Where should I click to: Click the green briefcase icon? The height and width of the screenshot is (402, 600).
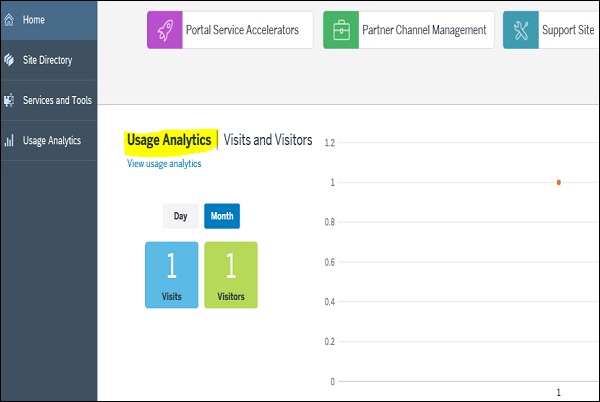click(340, 30)
